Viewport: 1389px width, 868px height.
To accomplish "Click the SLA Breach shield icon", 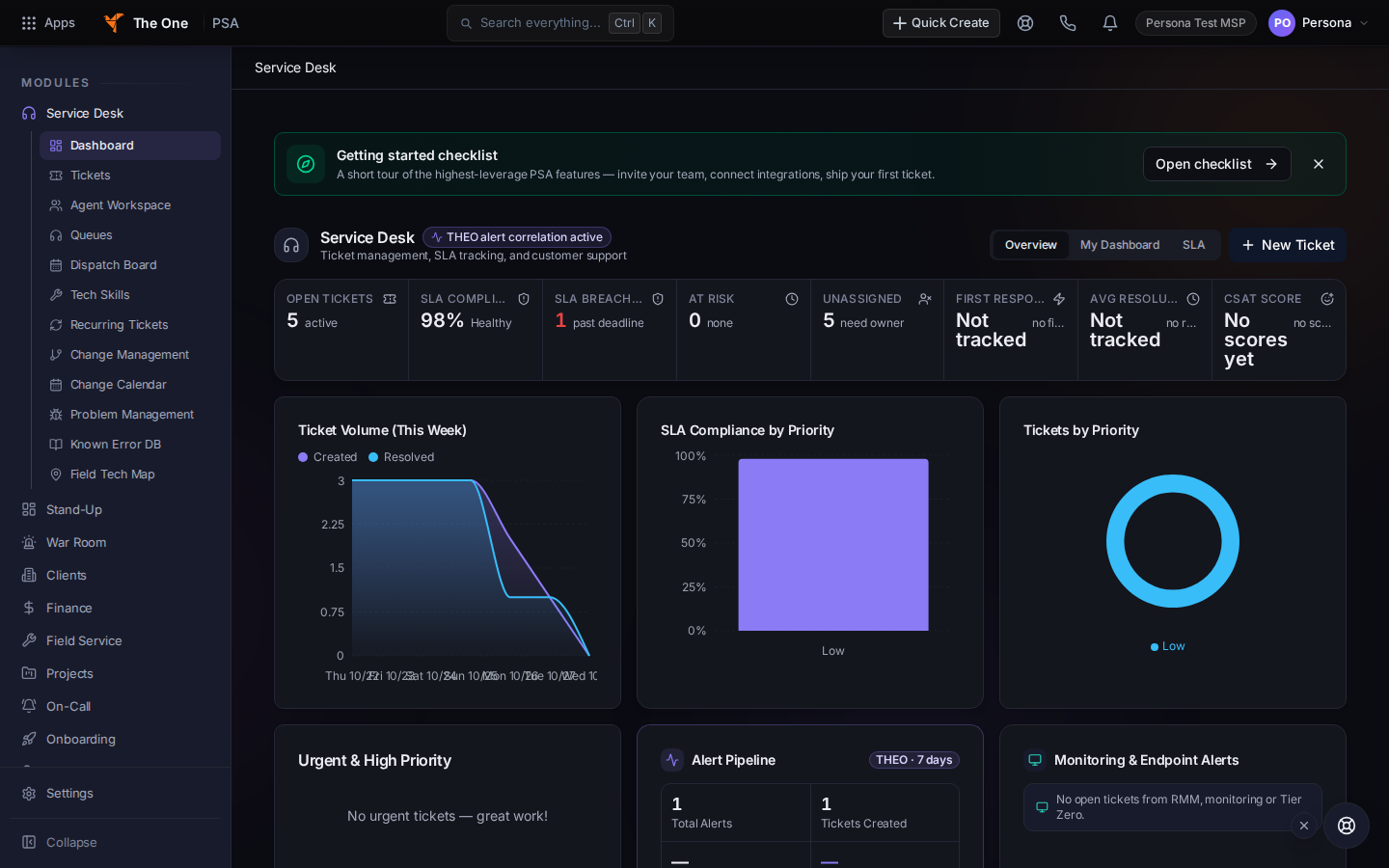I will pyautogui.click(x=658, y=299).
